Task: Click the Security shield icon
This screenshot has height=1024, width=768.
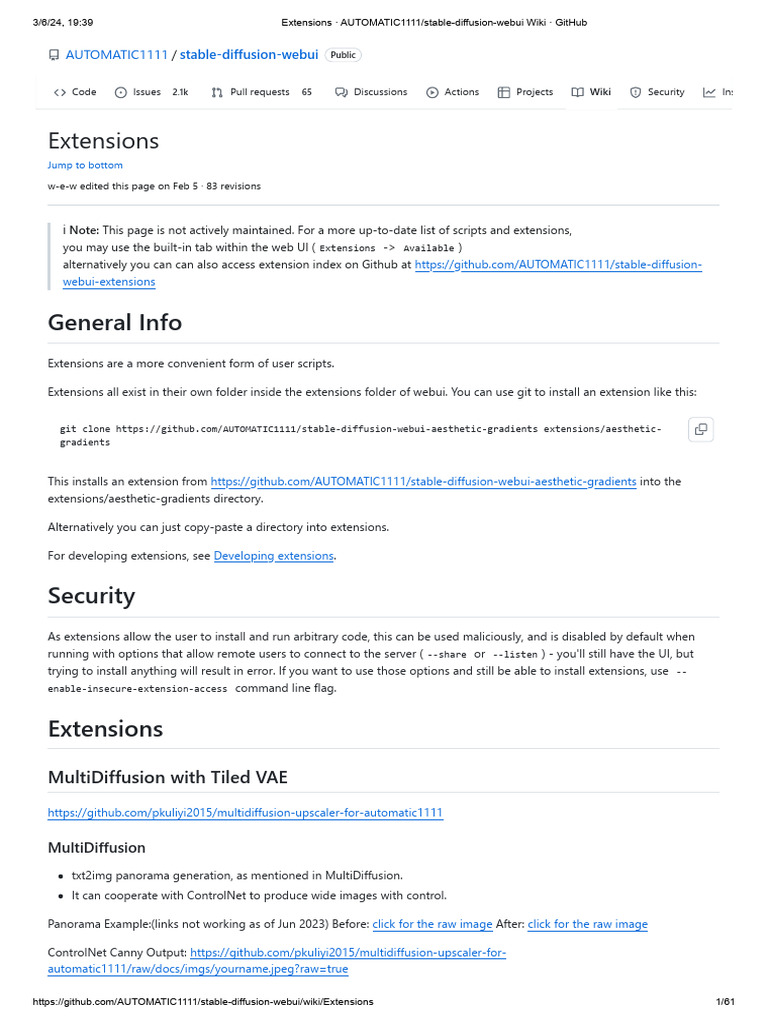Action: click(x=635, y=92)
